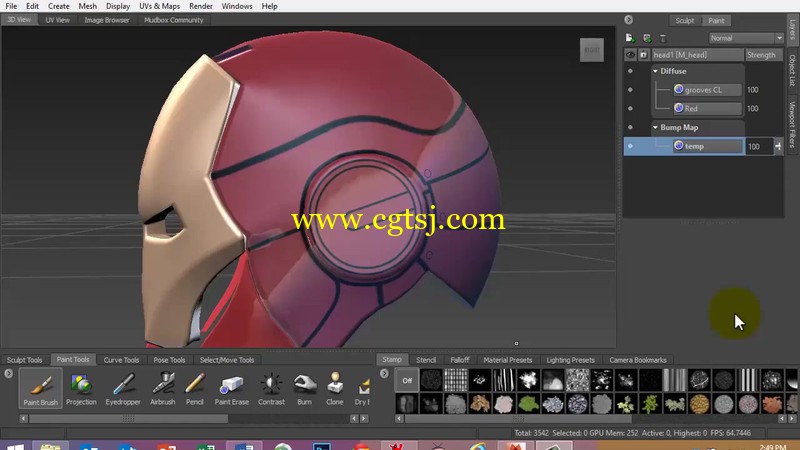This screenshot has height=450, width=800.
Task: Open the Viewport Filters side tab
Action: coord(792,124)
